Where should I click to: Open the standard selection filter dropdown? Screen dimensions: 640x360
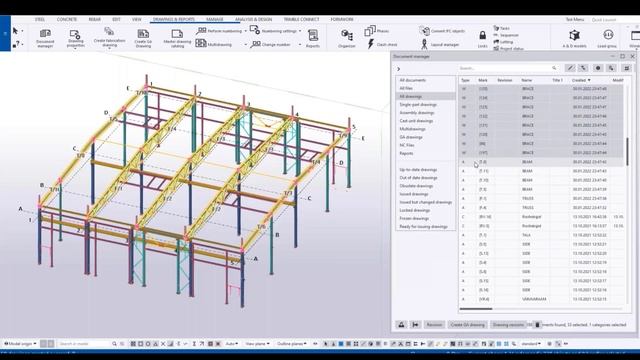click(531, 344)
